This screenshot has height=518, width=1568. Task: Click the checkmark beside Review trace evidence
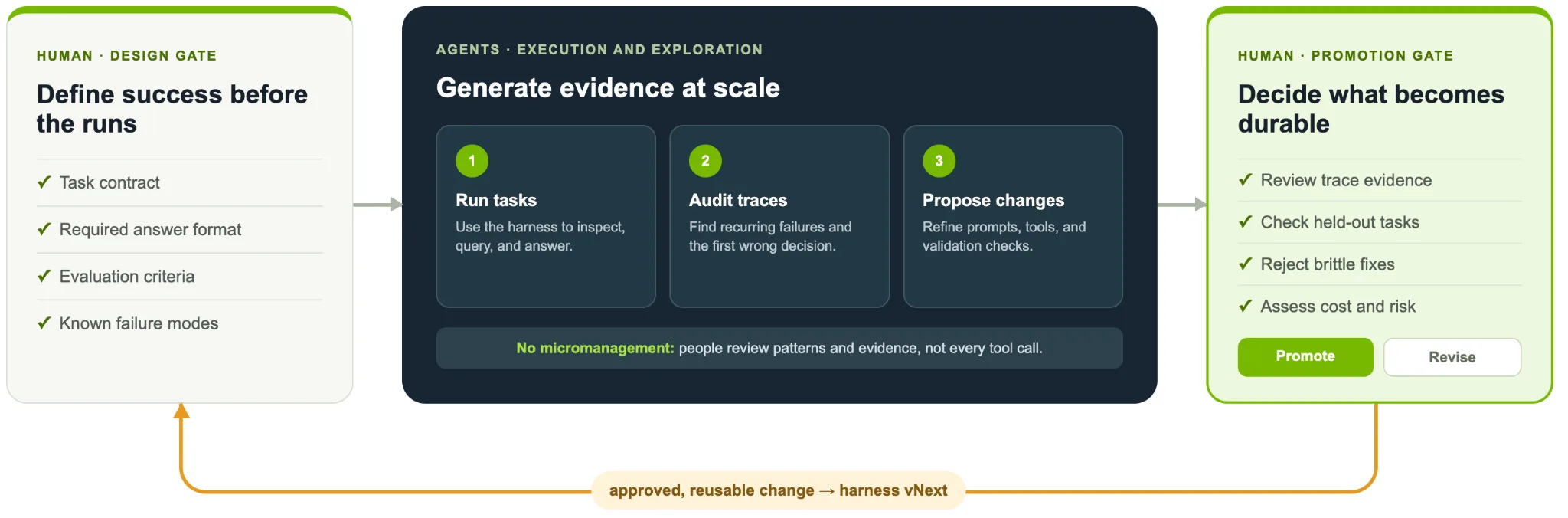point(1246,180)
